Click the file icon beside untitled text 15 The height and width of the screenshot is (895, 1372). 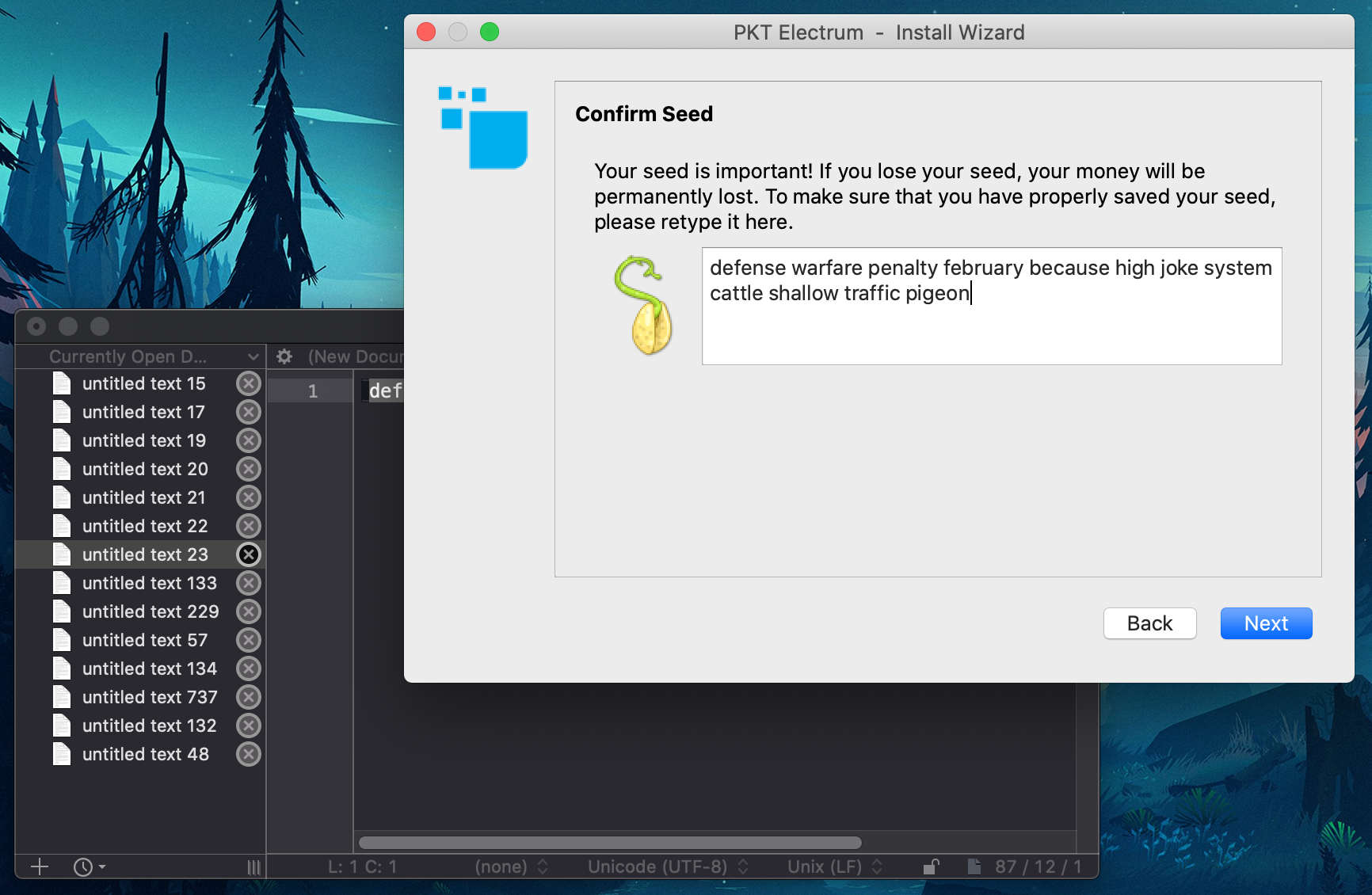[62, 383]
